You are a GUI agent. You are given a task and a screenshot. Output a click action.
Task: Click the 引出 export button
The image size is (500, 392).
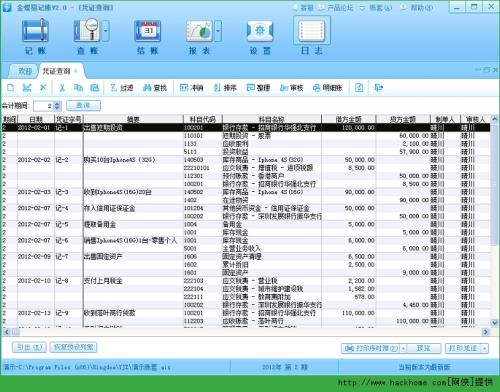pos(29,347)
